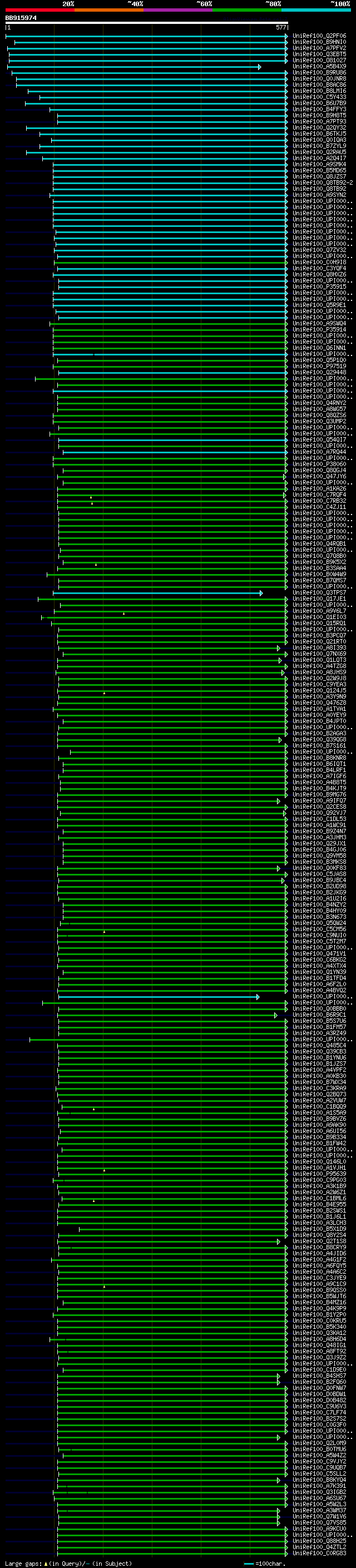Select the UniRef100_B2FQ60 label

coord(319,1382)
